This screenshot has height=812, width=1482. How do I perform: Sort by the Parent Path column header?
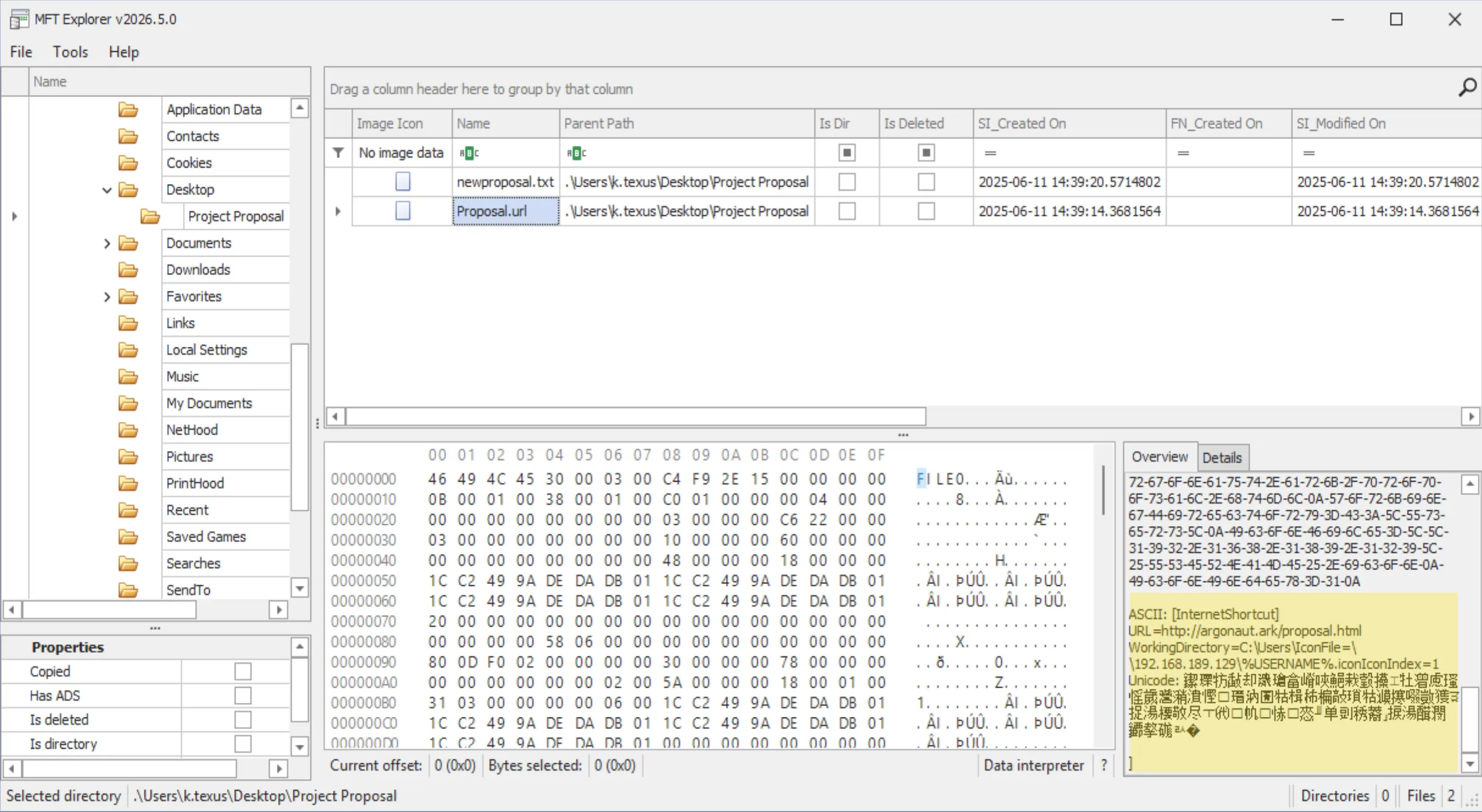(x=687, y=124)
